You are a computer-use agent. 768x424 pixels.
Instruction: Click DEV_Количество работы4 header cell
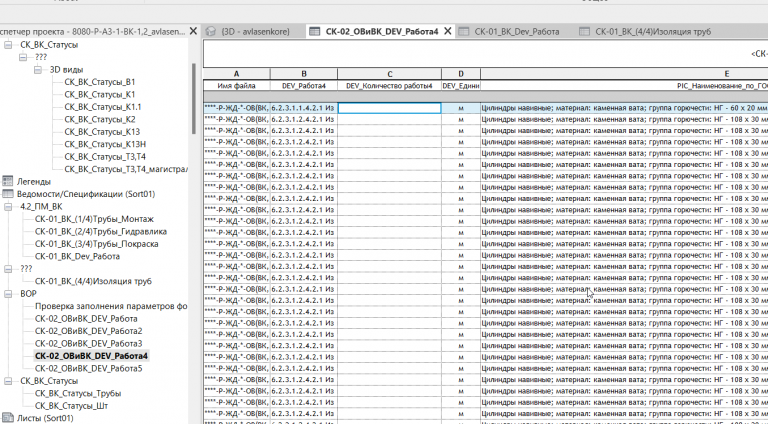click(x=389, y=86)
